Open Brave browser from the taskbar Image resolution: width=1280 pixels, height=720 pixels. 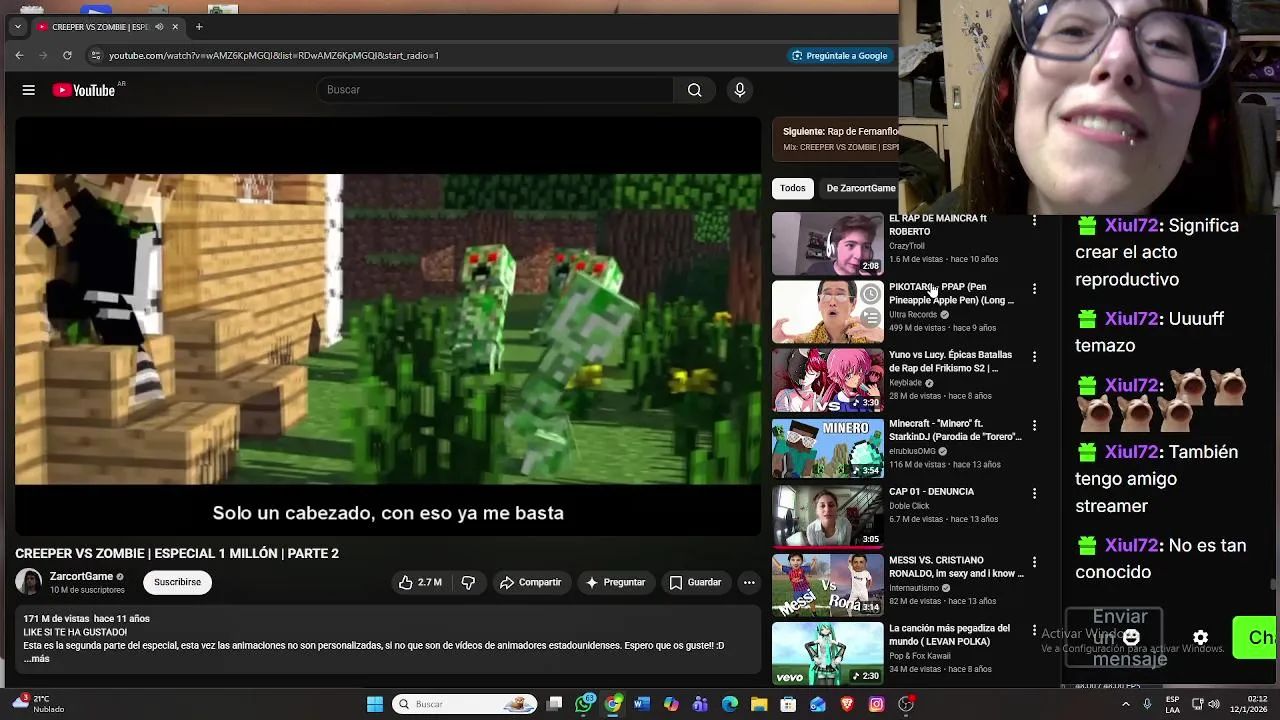(847, 704)
